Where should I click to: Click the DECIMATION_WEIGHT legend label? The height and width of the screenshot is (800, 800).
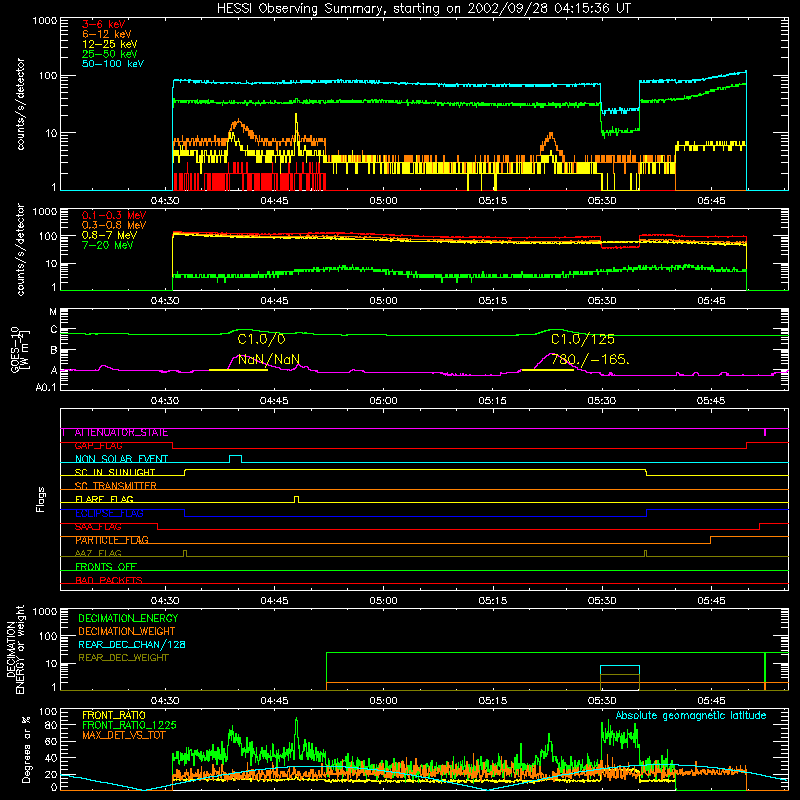127,632
